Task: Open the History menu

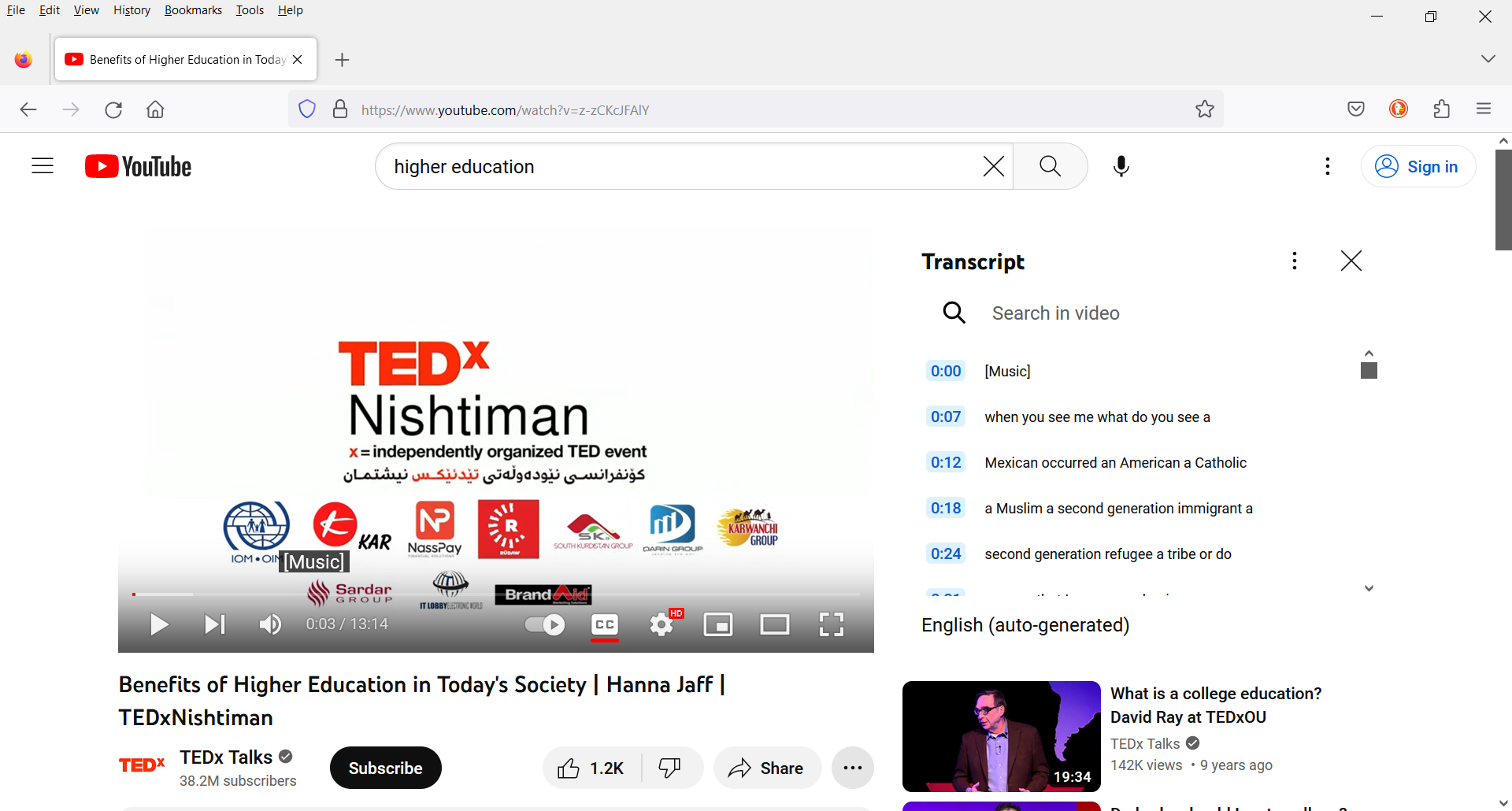Action: pyautogui.click(x=131, y=9)
